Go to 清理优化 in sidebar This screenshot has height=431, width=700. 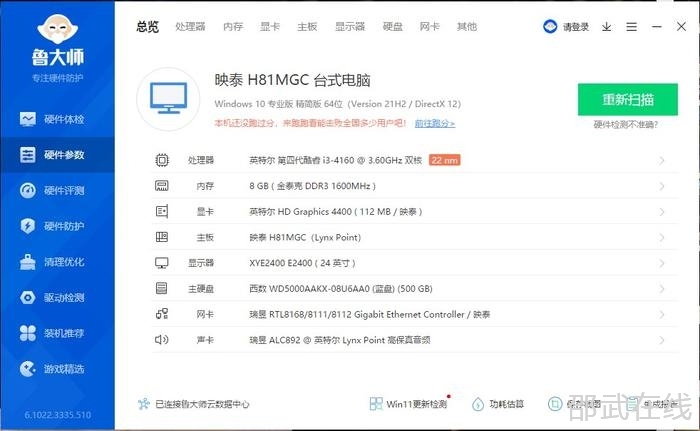tap(57, 262)
